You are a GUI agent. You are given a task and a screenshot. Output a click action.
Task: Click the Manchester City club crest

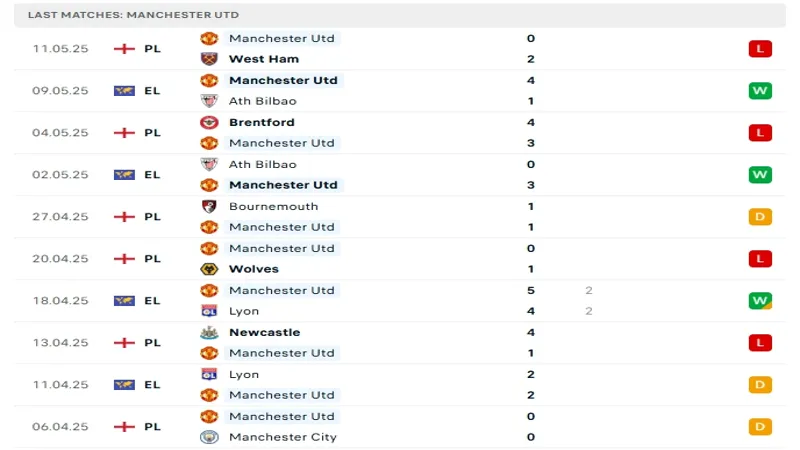tap(209, 437)
